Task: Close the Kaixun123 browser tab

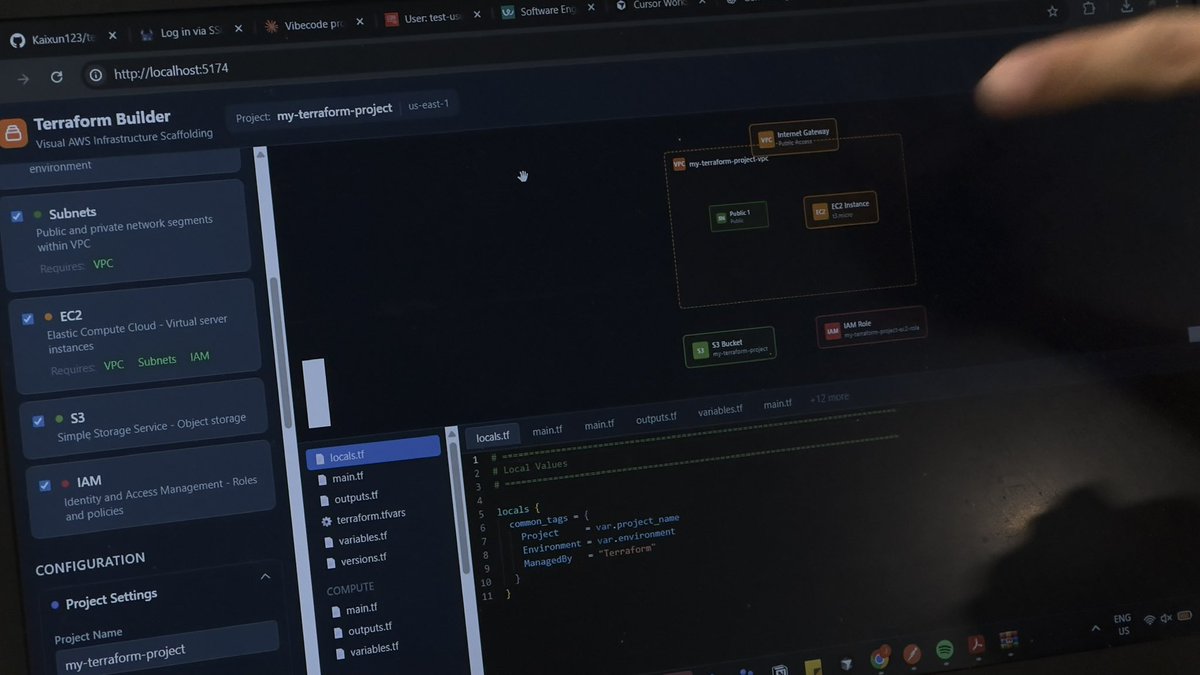Action: (x=112, y=36)
